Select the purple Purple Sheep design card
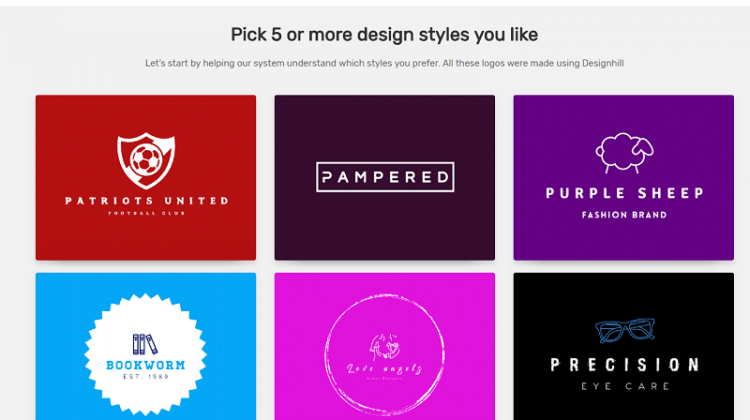750x420 pixels. pyautogui.click(x=624, y=177)
